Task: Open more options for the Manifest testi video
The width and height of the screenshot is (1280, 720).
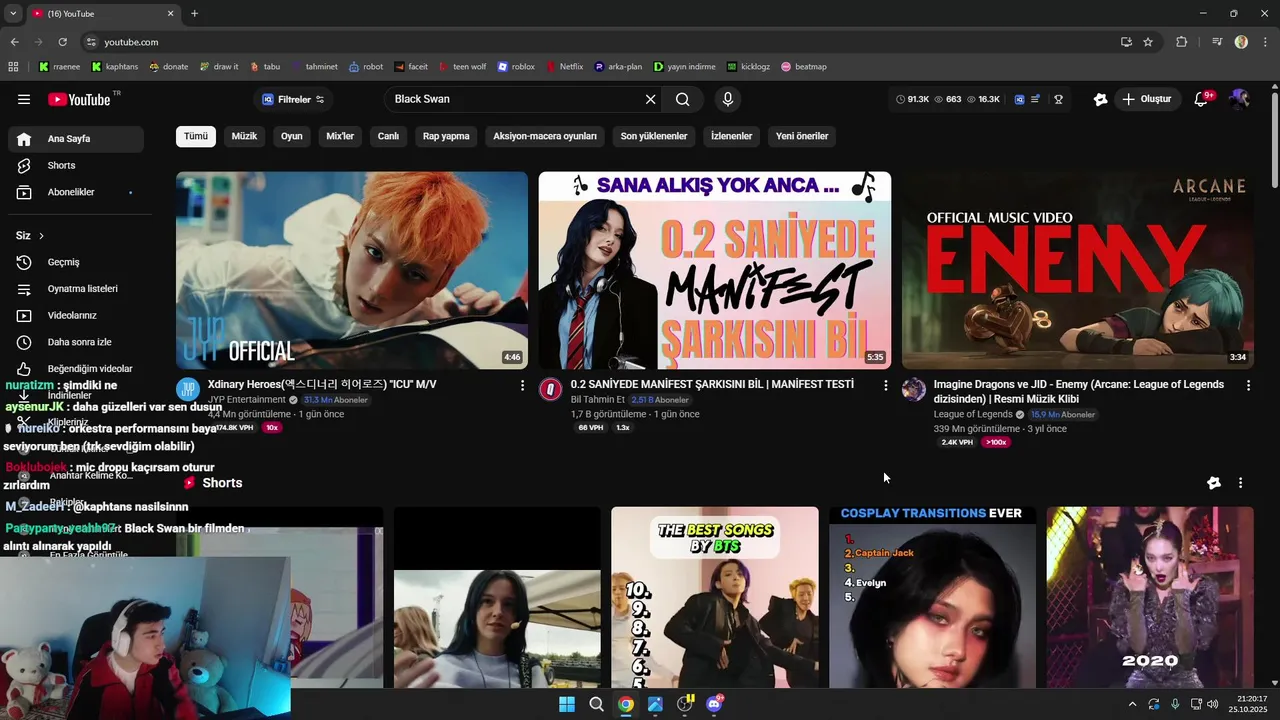Action: point(885,385)
